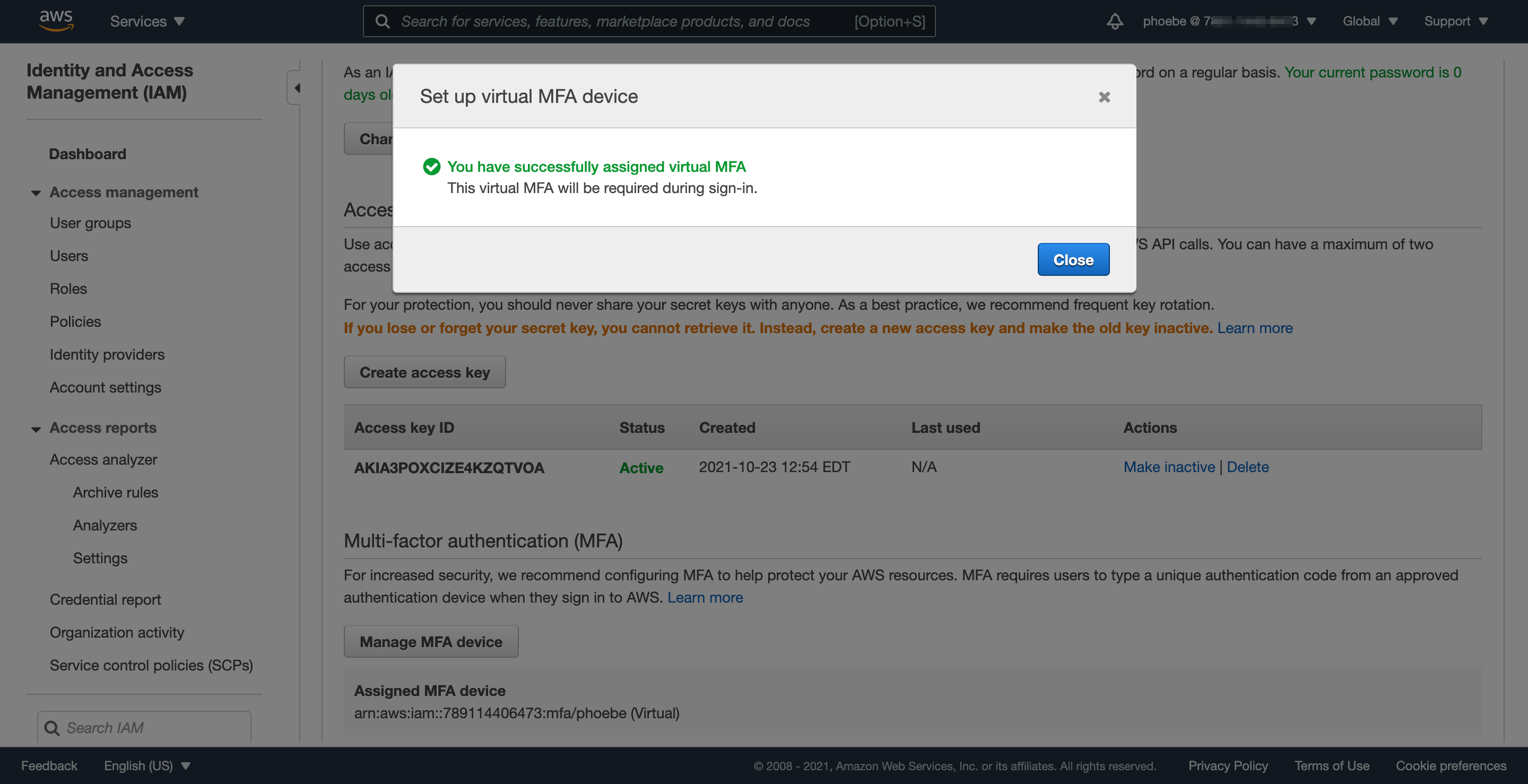The height and width of the screenshot is (784, 1528).
Task: Close MFA dialog using the X icon
Action: click(1104, 97)
